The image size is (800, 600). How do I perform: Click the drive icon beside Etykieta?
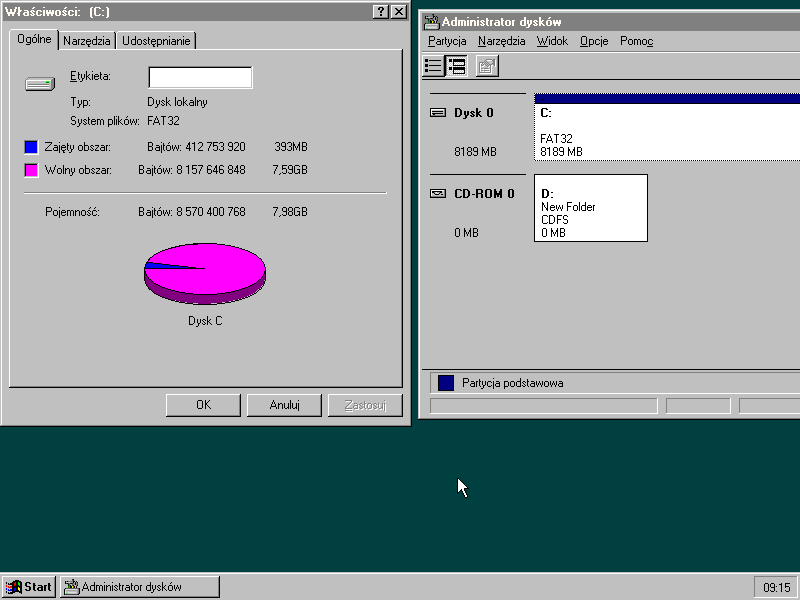pyautogui.click(x=40, y=83)
